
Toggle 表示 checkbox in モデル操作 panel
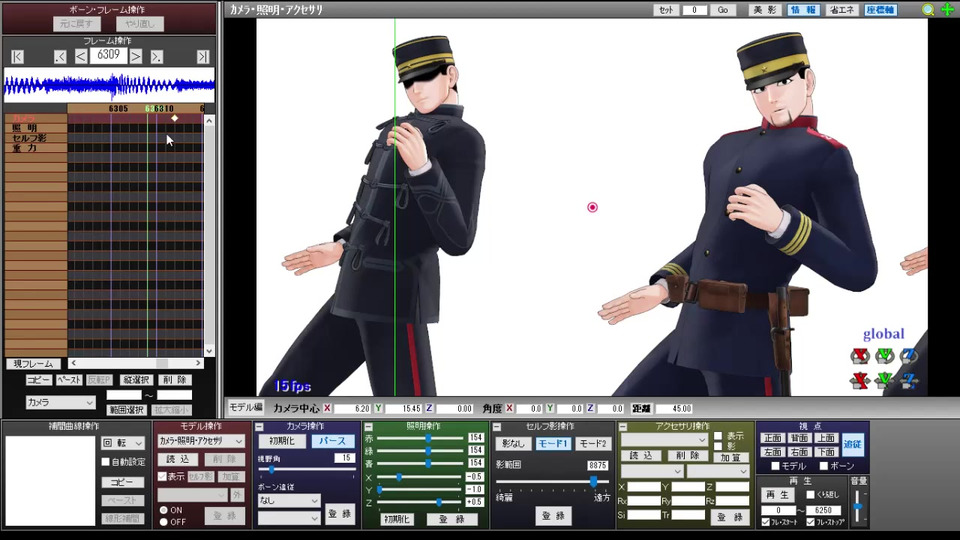point(162,476)
